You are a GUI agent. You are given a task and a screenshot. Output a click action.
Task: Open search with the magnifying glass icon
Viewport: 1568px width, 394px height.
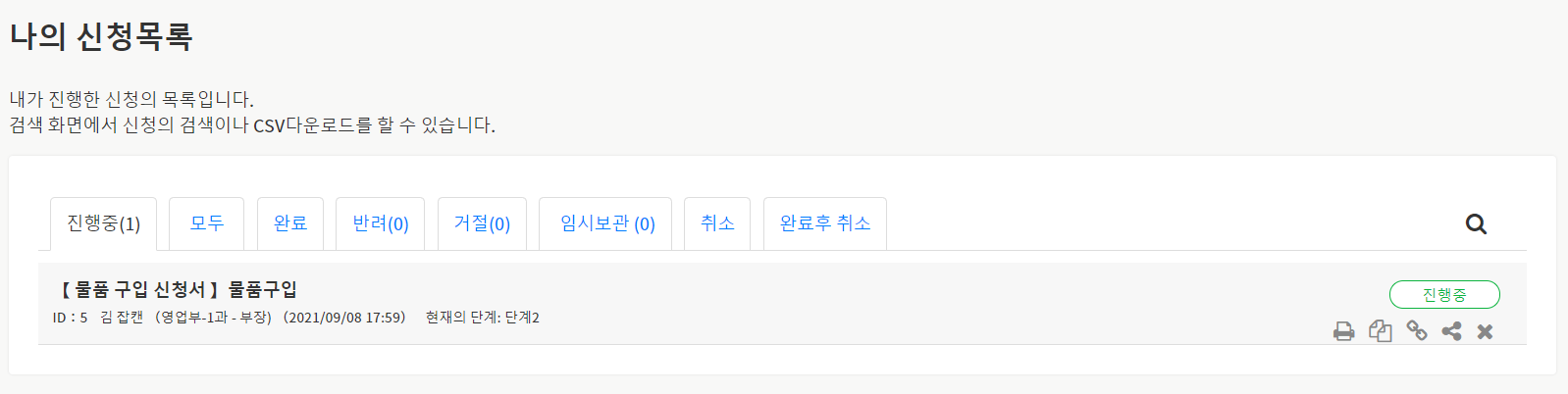1475,224
